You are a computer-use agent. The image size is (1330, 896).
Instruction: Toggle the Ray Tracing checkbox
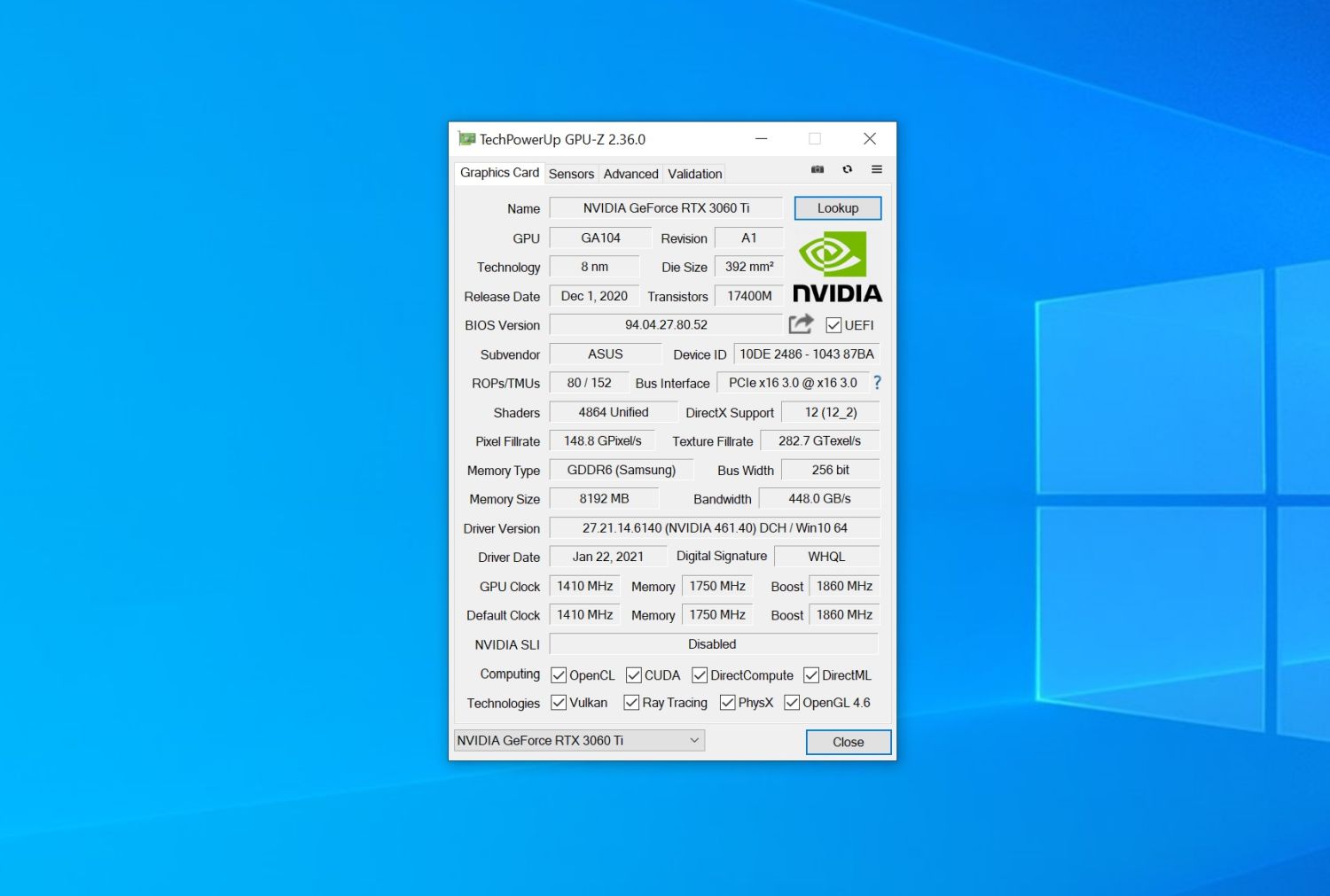tap(631, 703)
